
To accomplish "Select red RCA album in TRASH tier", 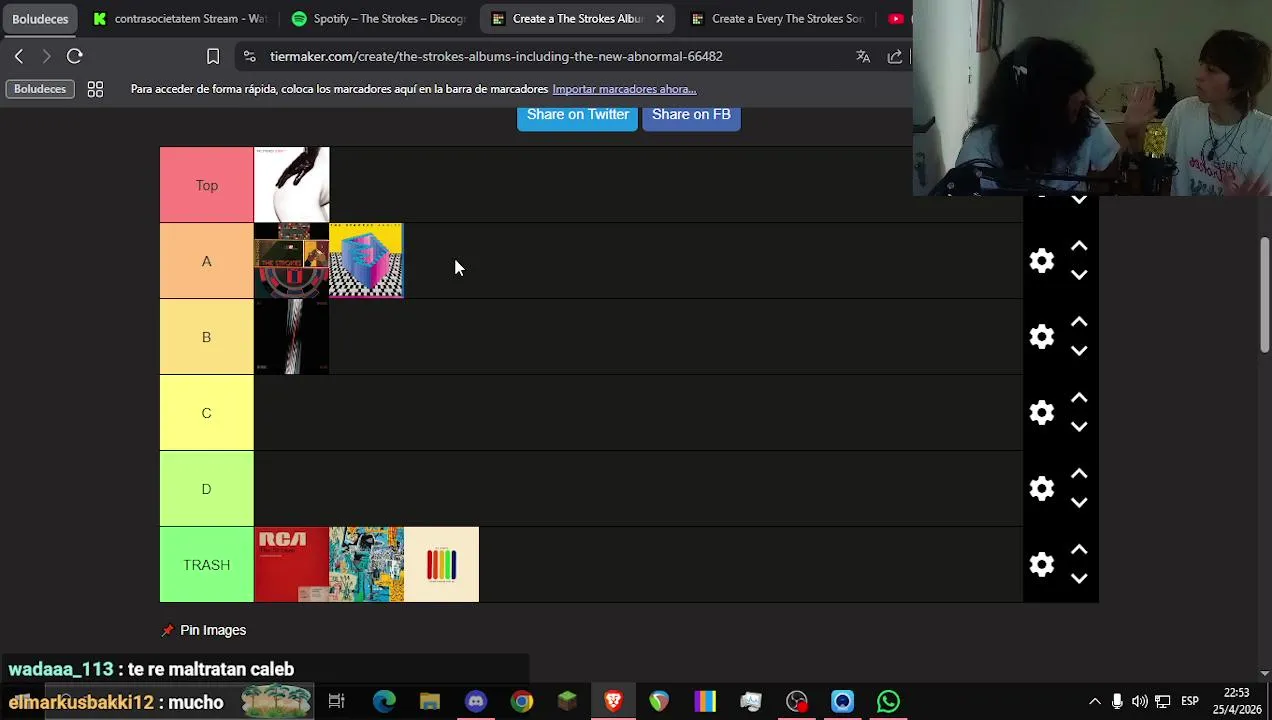I will 292,565.
